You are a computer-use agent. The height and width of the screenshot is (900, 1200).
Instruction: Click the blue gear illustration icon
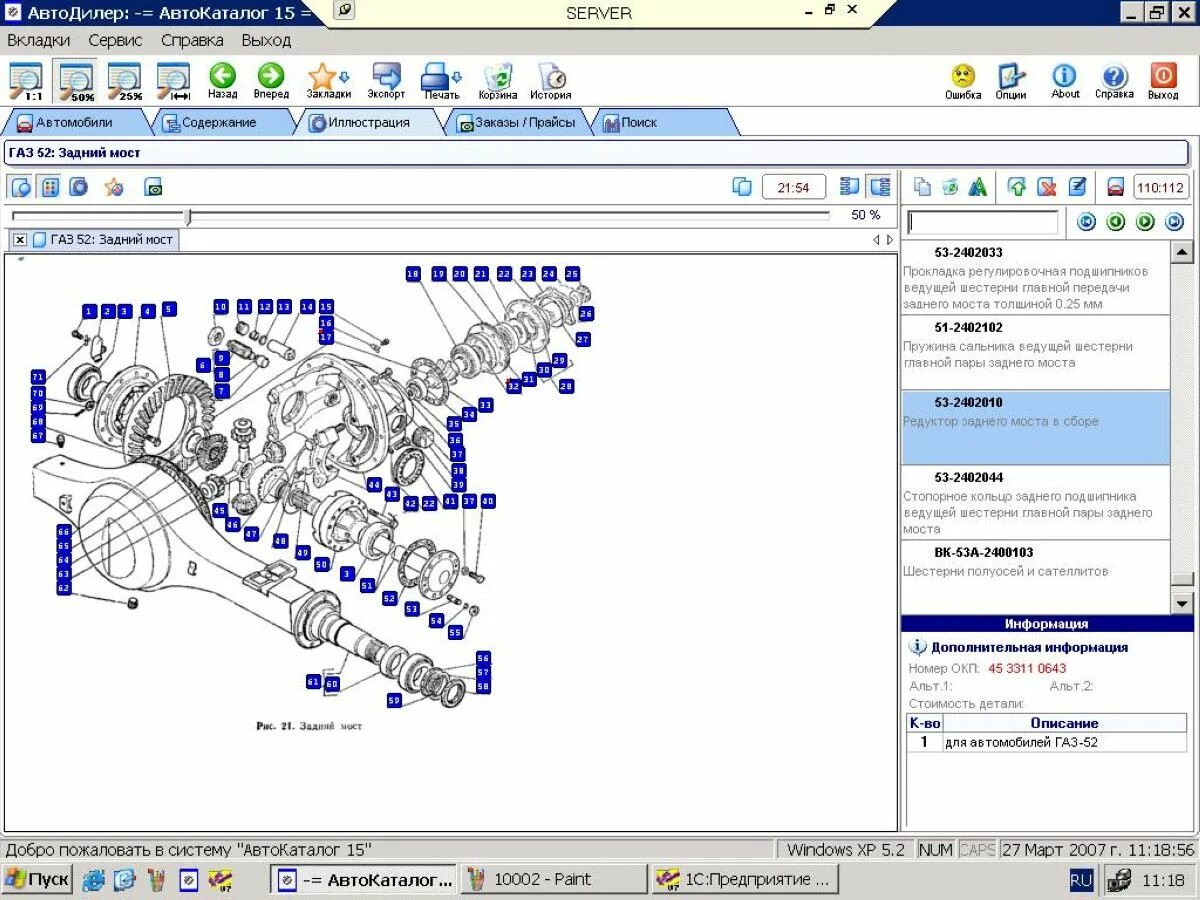78,187
